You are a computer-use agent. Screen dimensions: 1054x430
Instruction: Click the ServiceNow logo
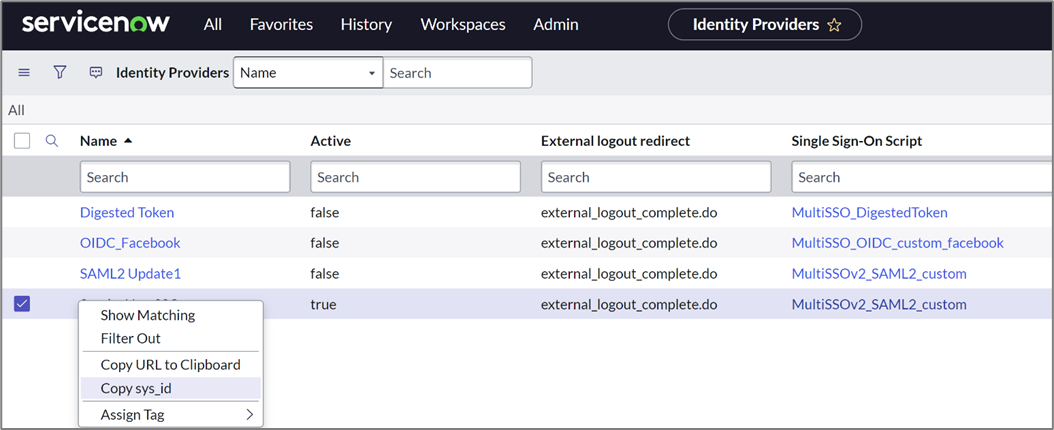(x=96, y=24)
